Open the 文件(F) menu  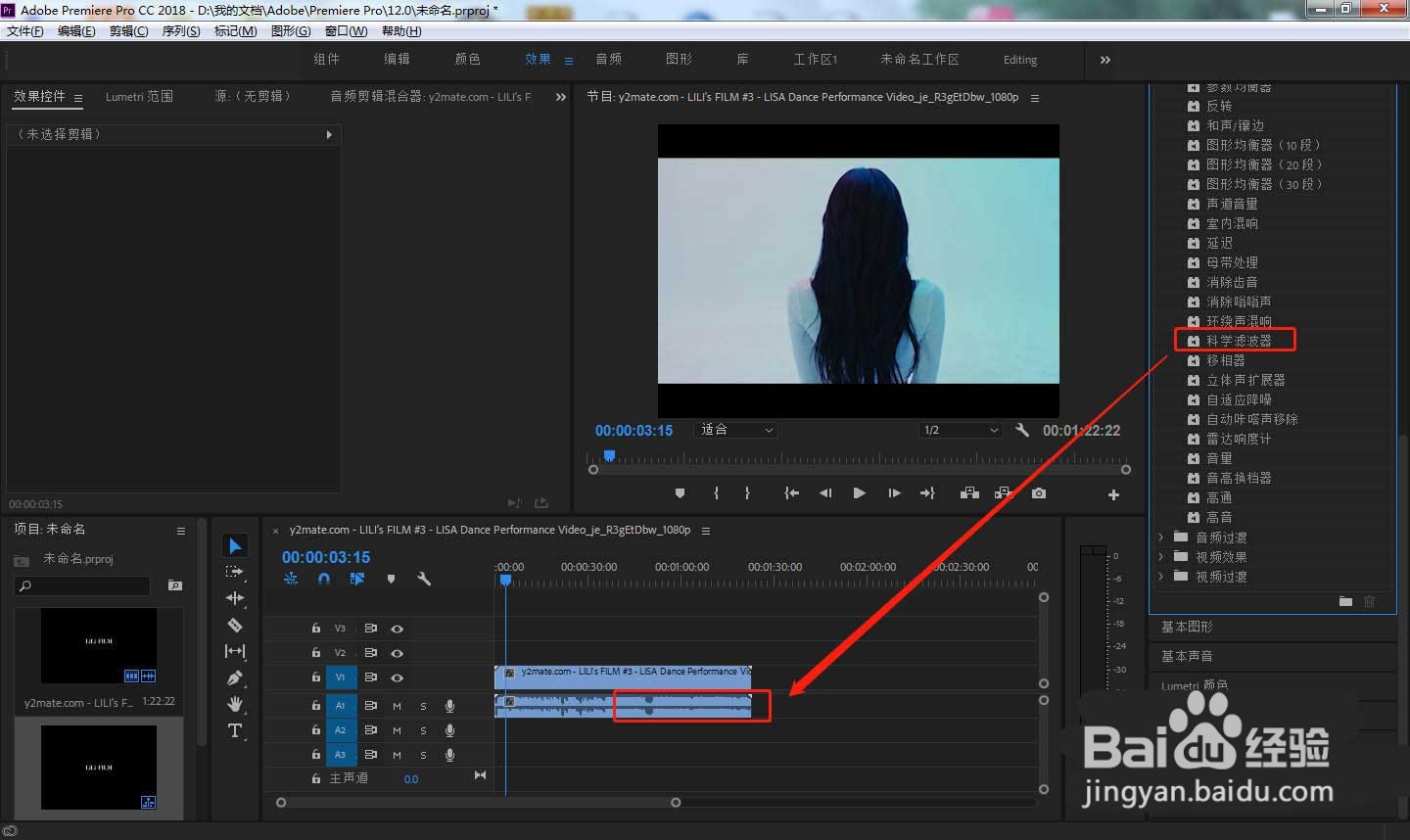coord(25,31)
